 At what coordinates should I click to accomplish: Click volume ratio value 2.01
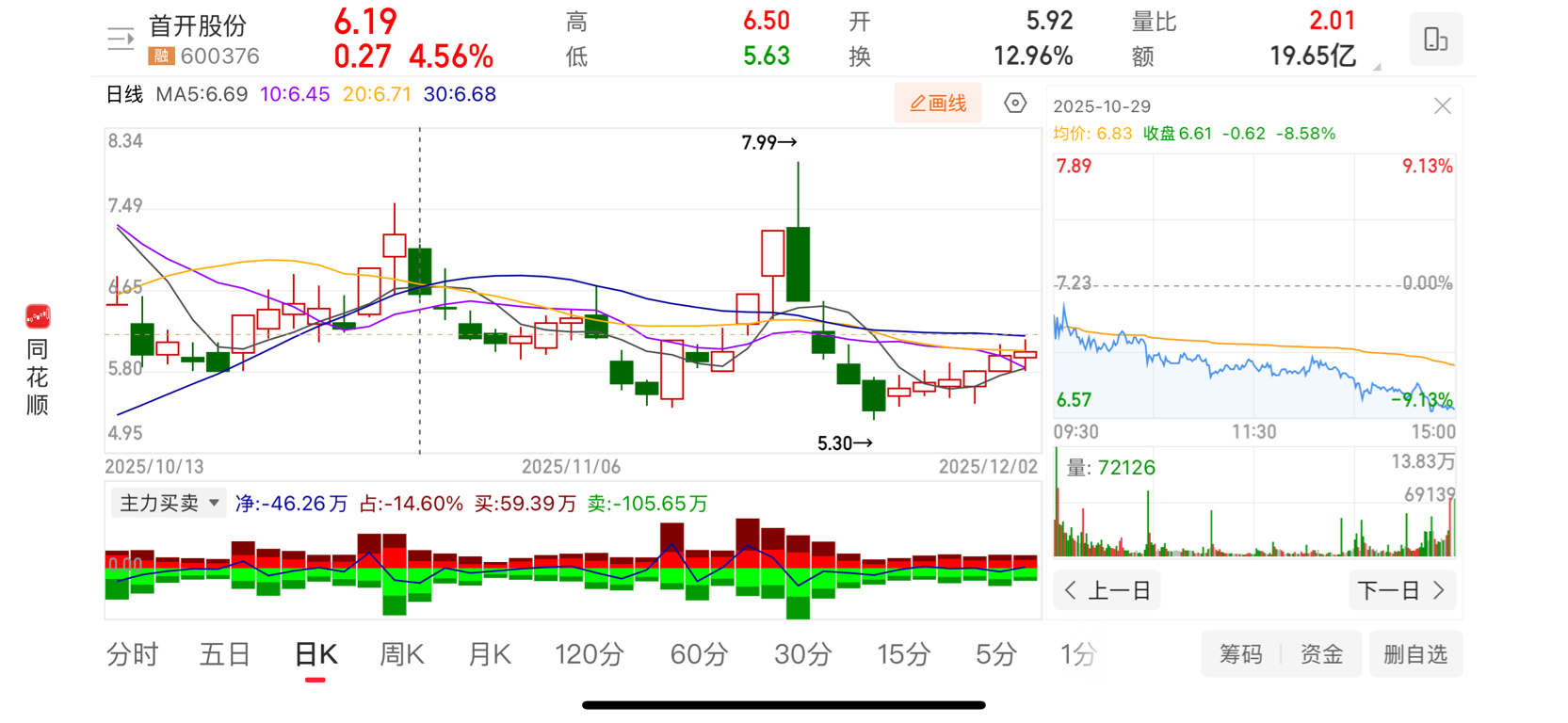click(x=1332, y=21)
